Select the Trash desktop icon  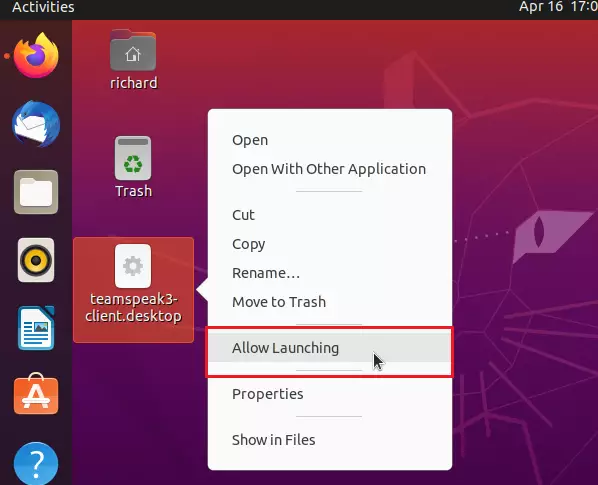(133, 167)
